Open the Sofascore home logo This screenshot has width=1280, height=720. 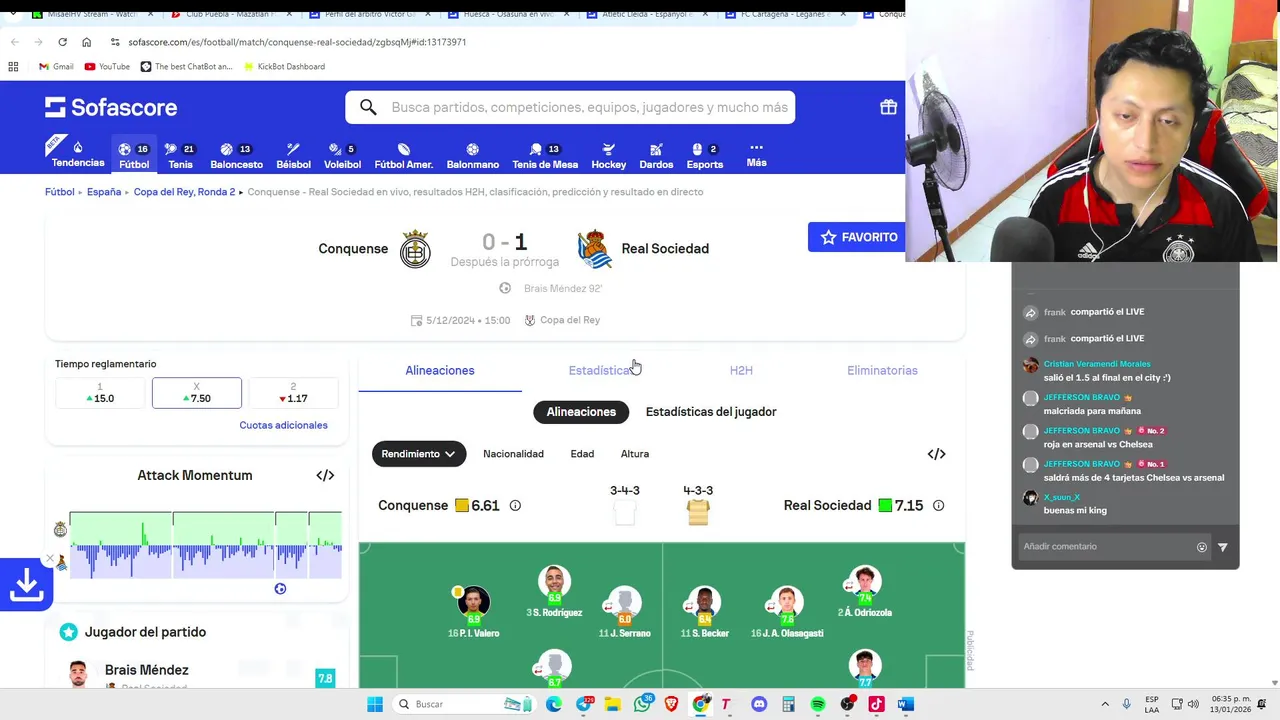coord(111,107)
